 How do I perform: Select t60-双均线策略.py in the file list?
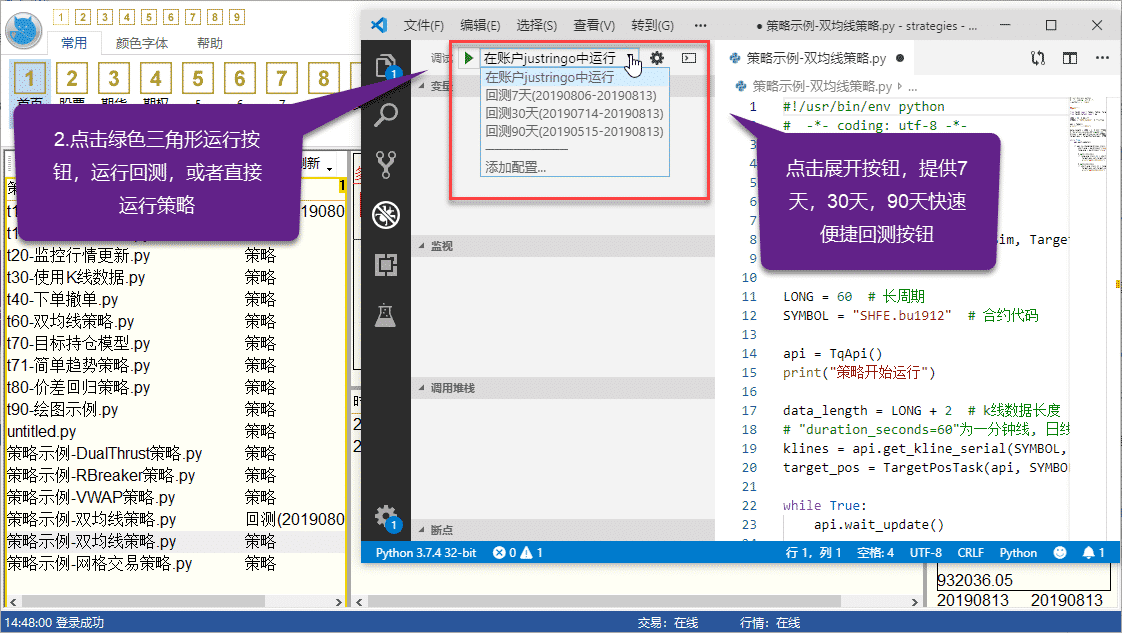(x=70, y=321)
